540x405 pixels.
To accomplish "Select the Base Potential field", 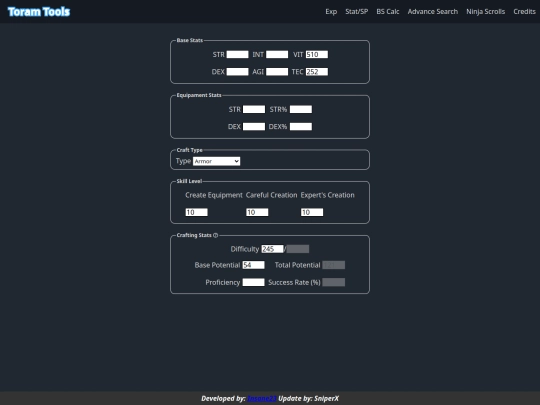I will (253, 265).
